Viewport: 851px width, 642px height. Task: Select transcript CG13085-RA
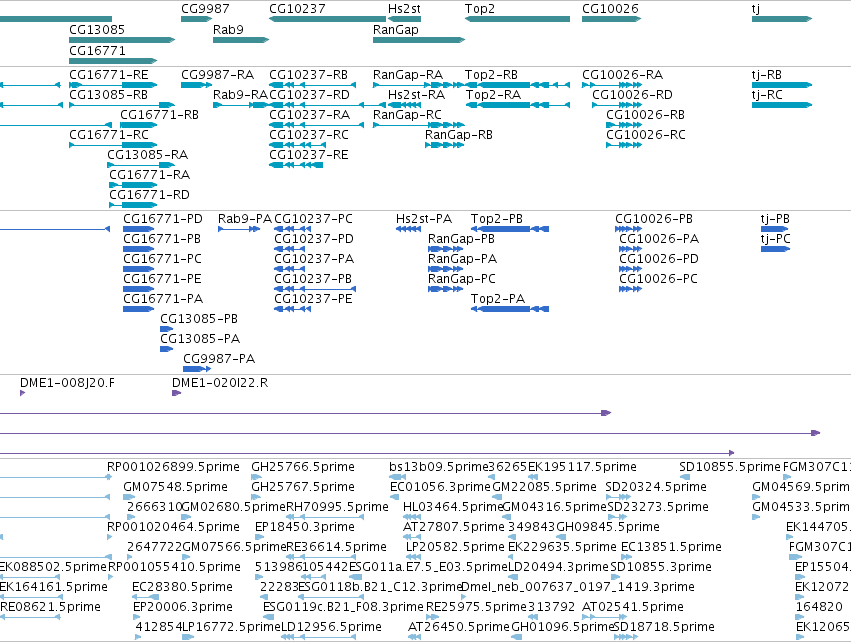pos(148,155)
